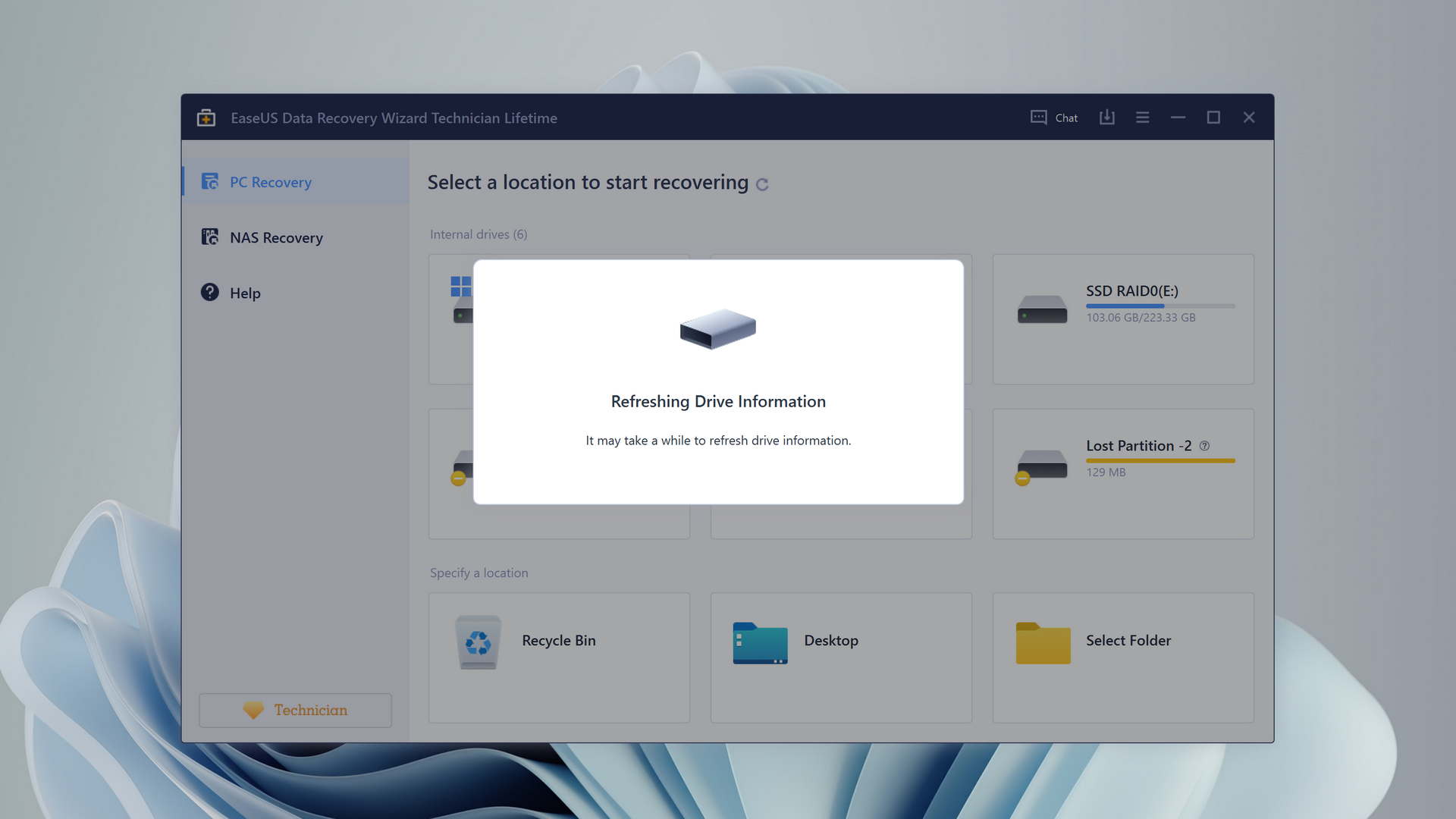
Task: Click the Windows logo system drive icon
Action: coord(461,287)
